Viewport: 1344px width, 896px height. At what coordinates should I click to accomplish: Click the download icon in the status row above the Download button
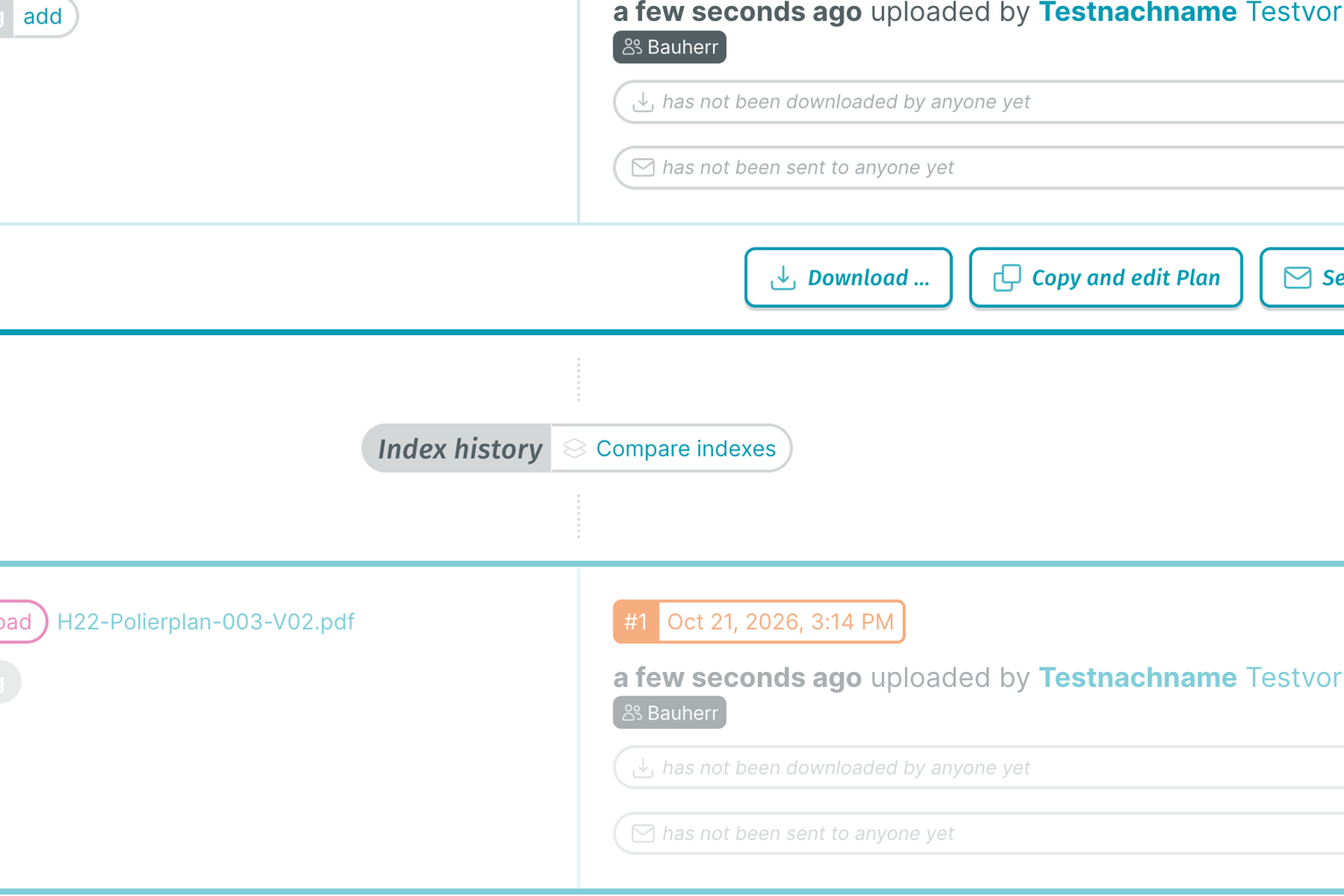click(643, 101)
